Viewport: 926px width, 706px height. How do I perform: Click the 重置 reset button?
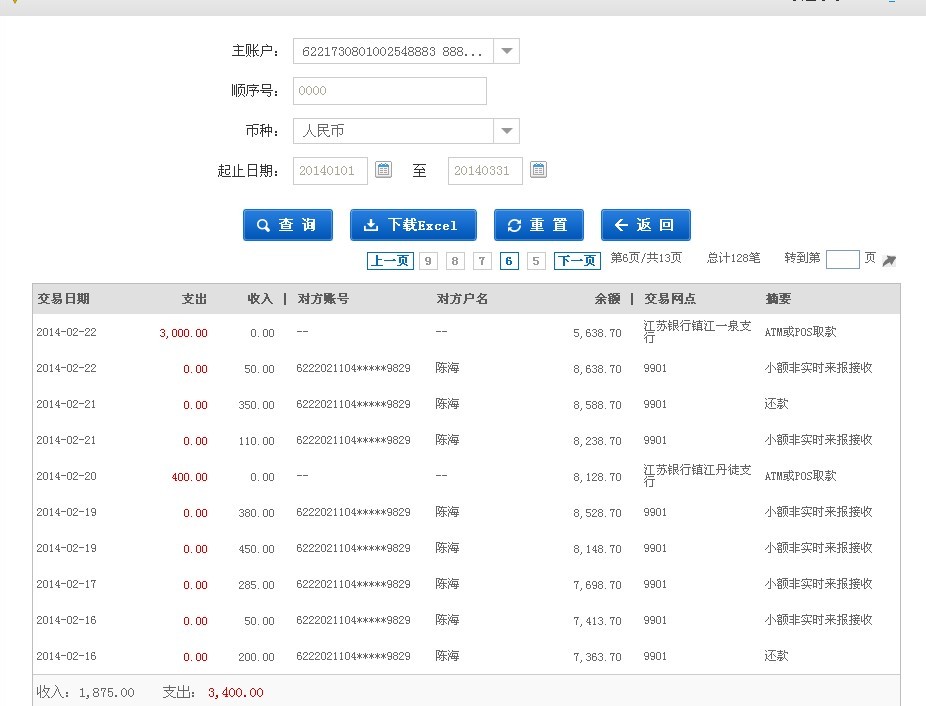(539, 225)
